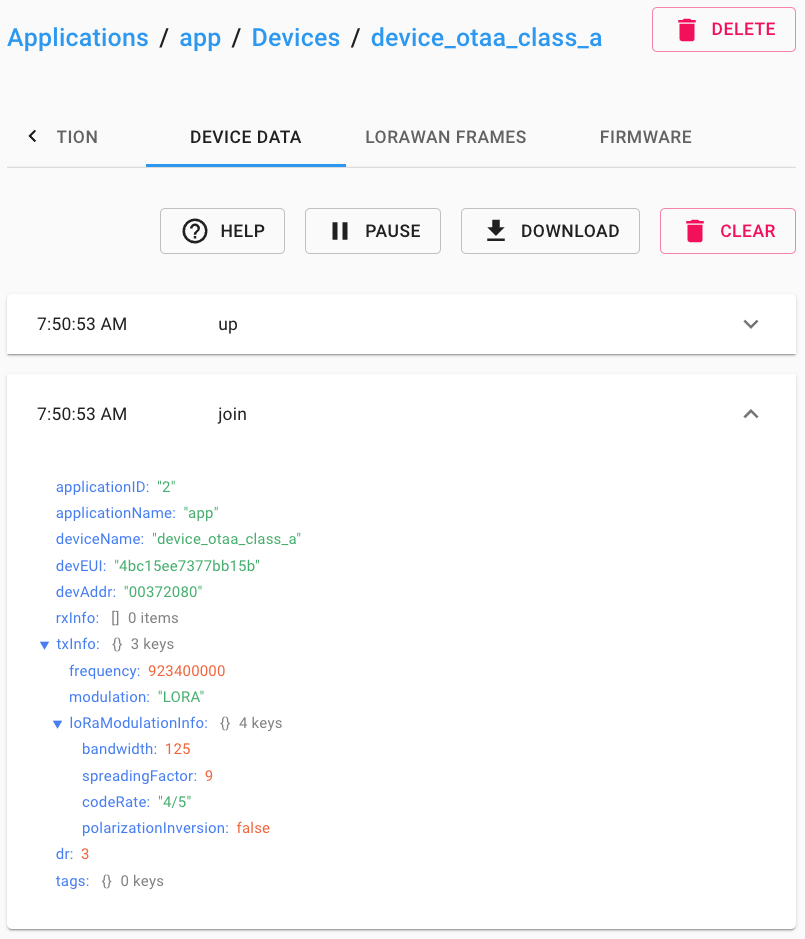Navigate to the Devices breadcrumb link
The height and width of the screenshot is (939, 805).
point(295,38)
